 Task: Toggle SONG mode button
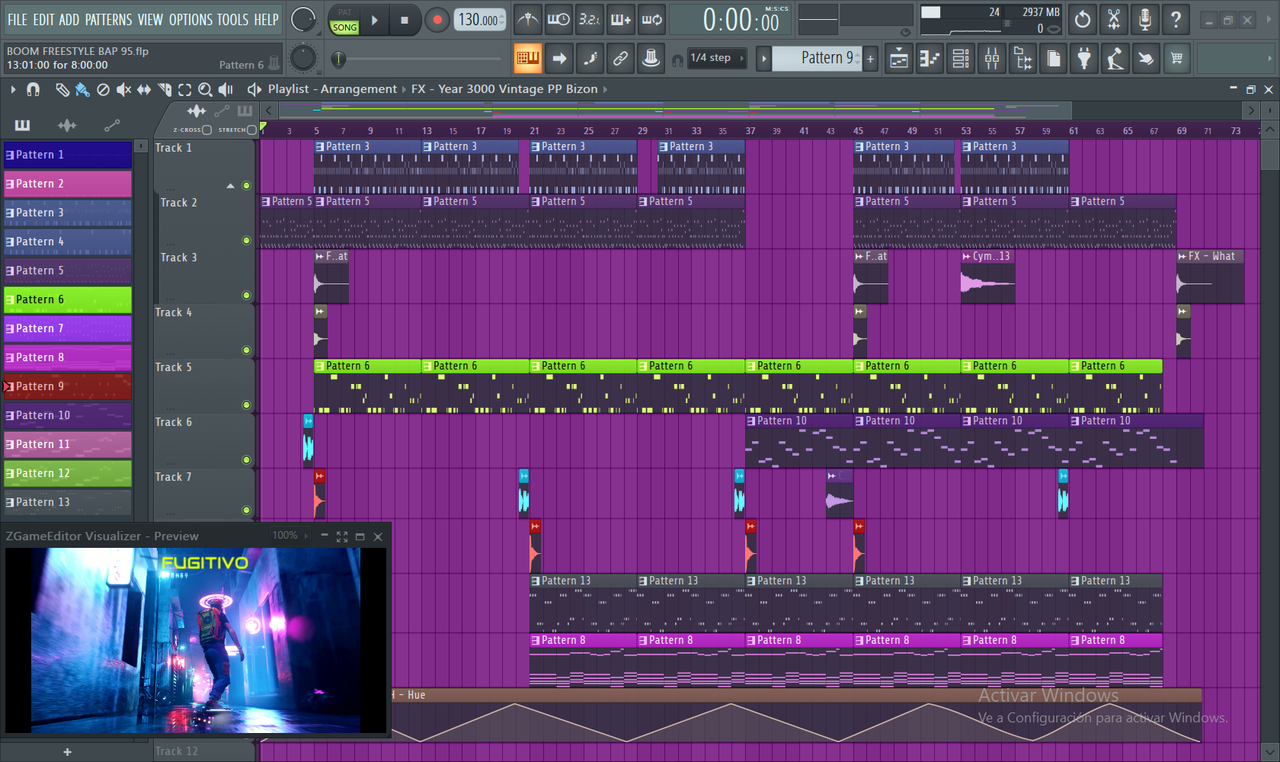[344, 27]
